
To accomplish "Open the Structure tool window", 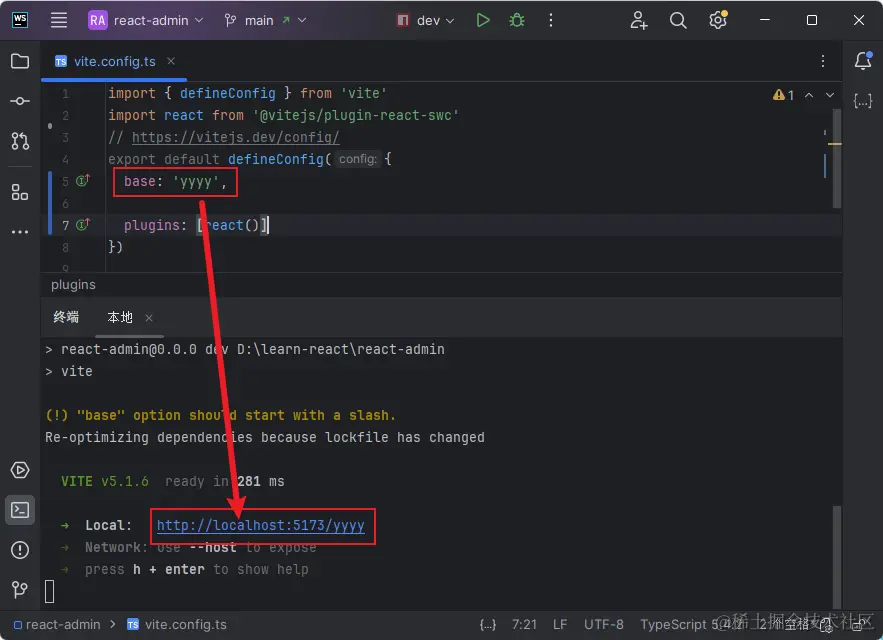I will 20,192.
